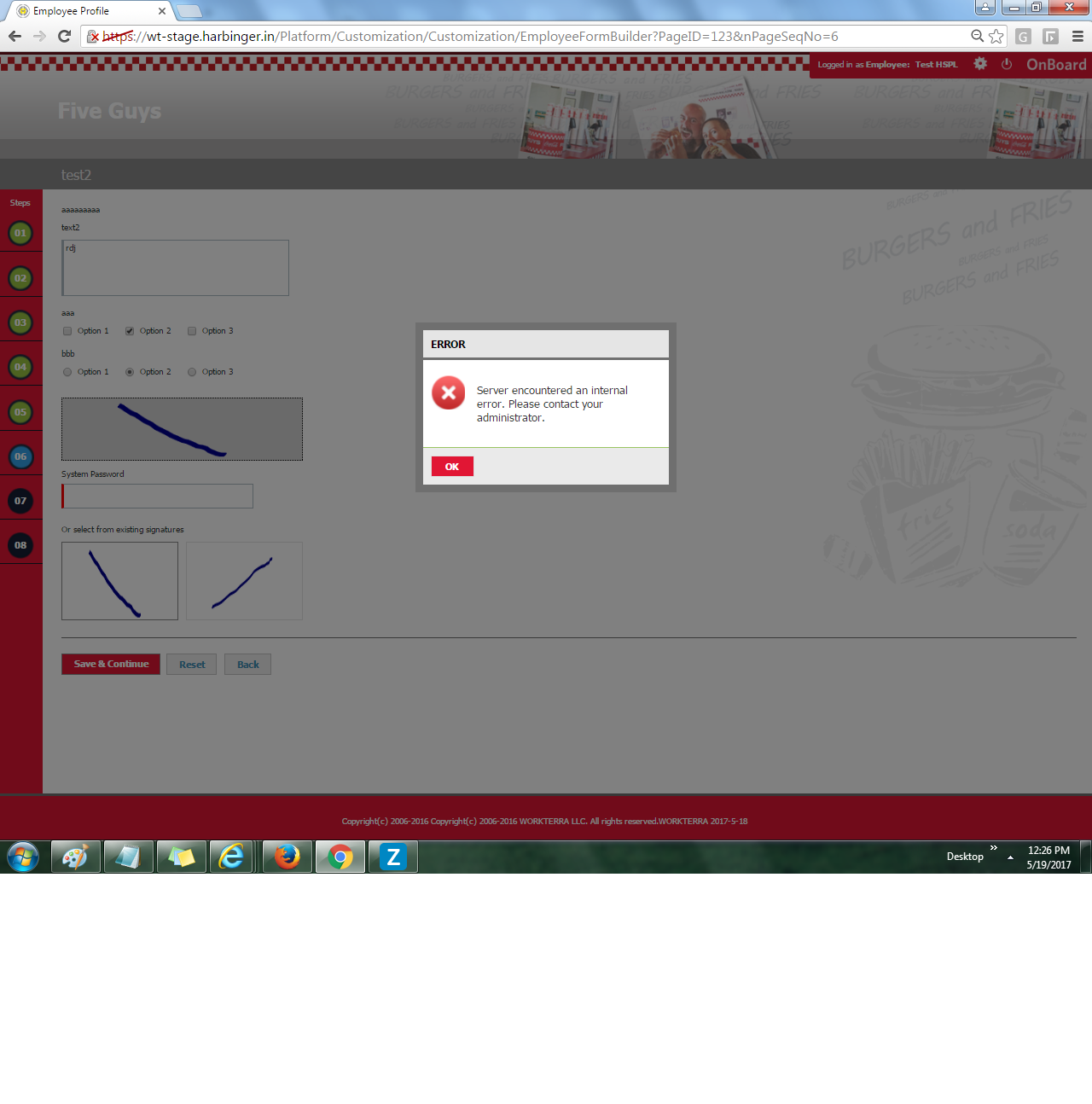This screenshot has width=1092, height=1104.
Task: Select the Option 3 radio button under bbb
Action: point(191,371)
